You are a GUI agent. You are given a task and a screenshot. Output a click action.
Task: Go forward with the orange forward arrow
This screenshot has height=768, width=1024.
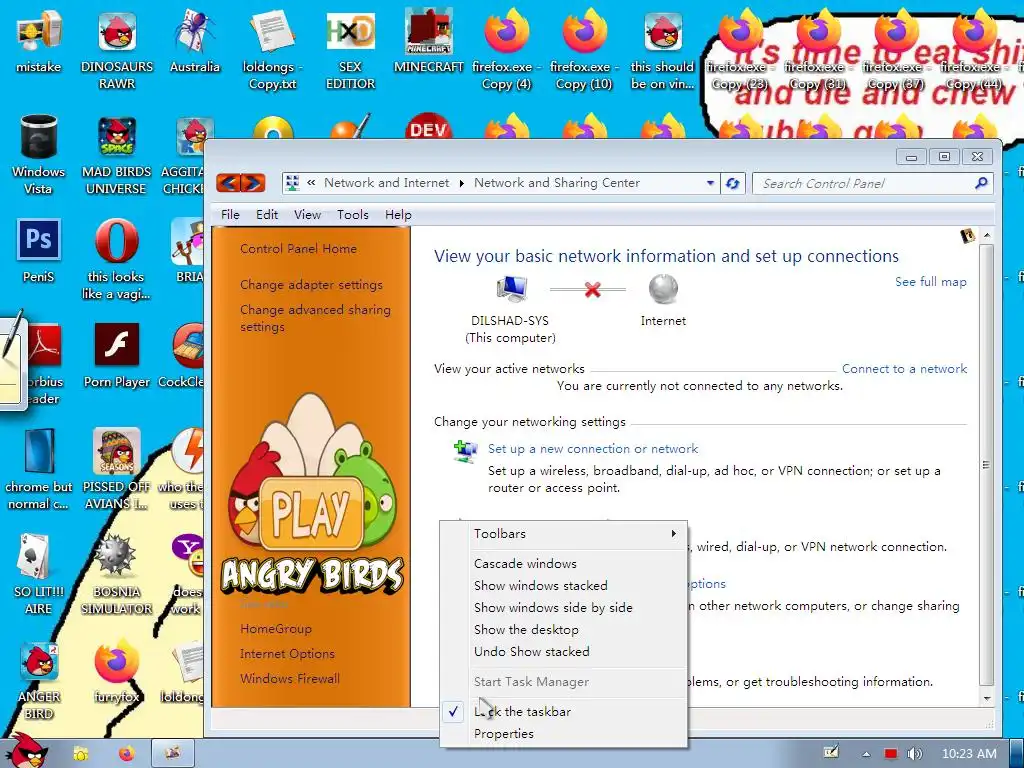253,183
